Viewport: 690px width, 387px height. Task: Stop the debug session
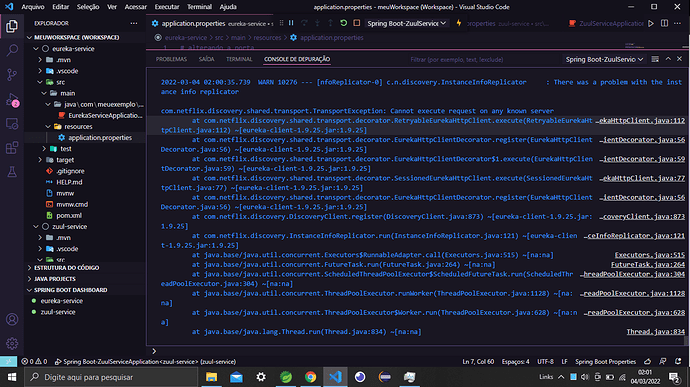tap(356, 23)
